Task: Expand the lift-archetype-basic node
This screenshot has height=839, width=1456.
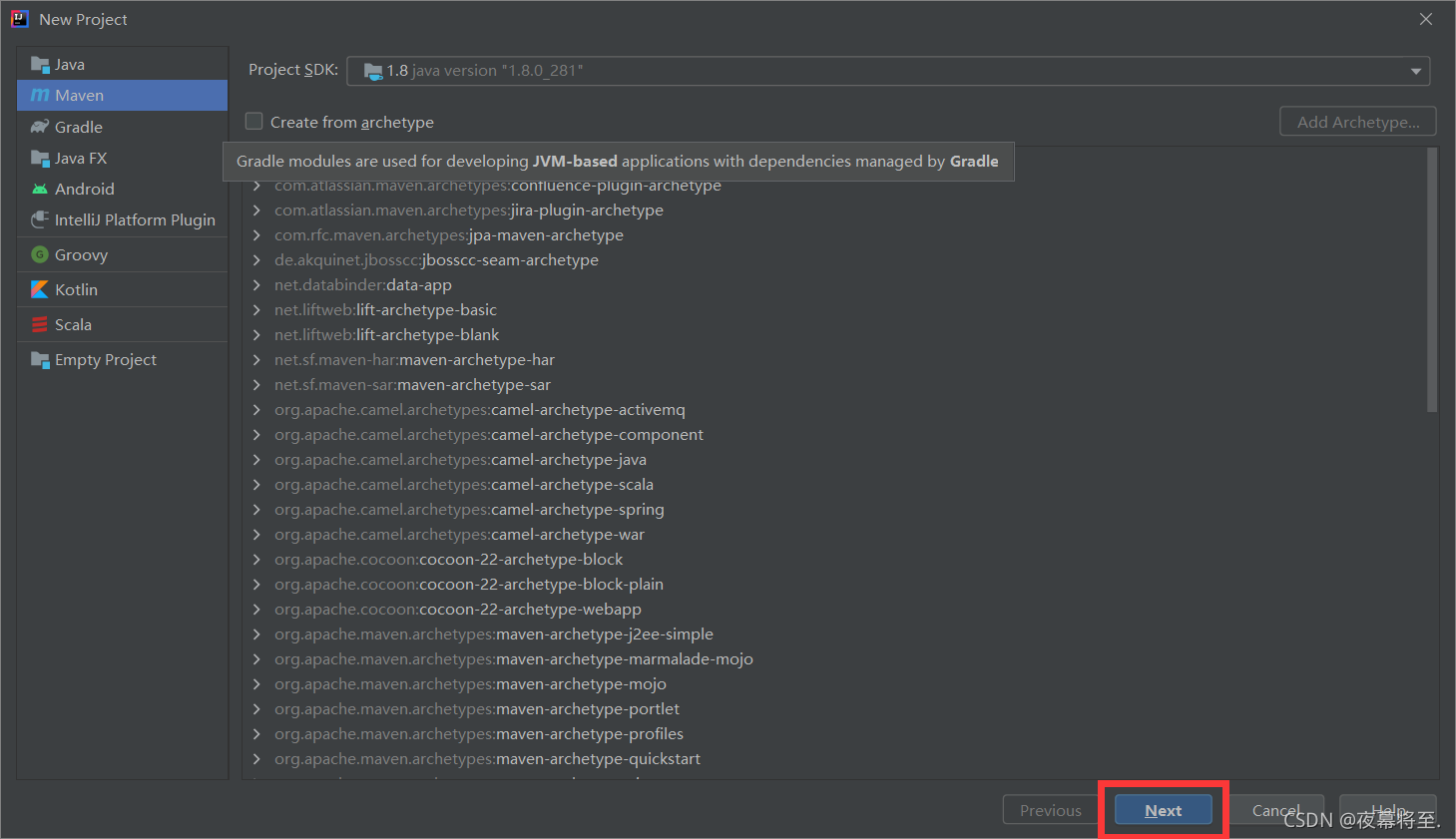Action: (x=256, y=309)
